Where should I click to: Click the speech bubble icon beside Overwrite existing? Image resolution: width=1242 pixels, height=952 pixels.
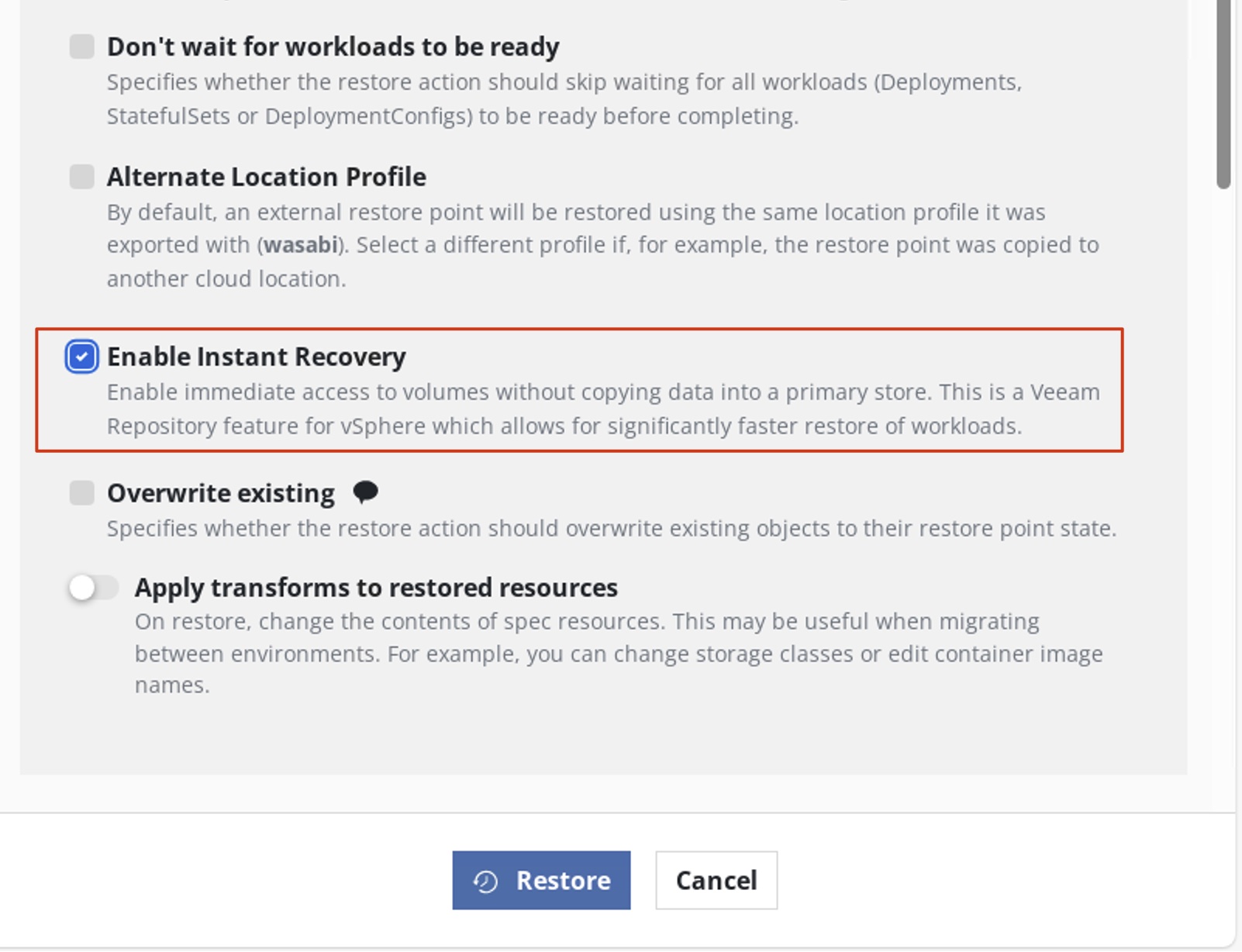[x=365, y=492]
